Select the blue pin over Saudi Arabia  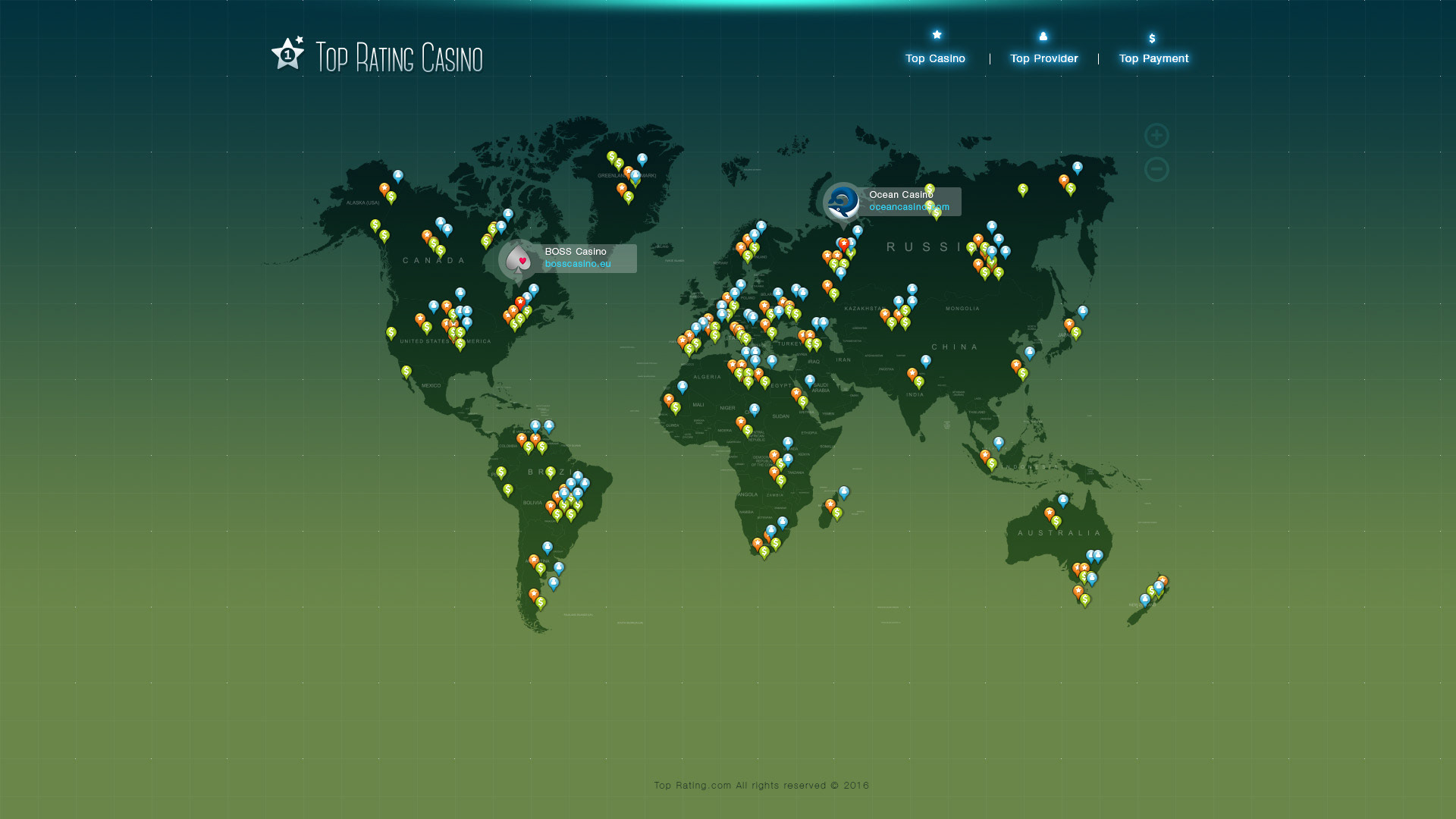tap(810, 380)
